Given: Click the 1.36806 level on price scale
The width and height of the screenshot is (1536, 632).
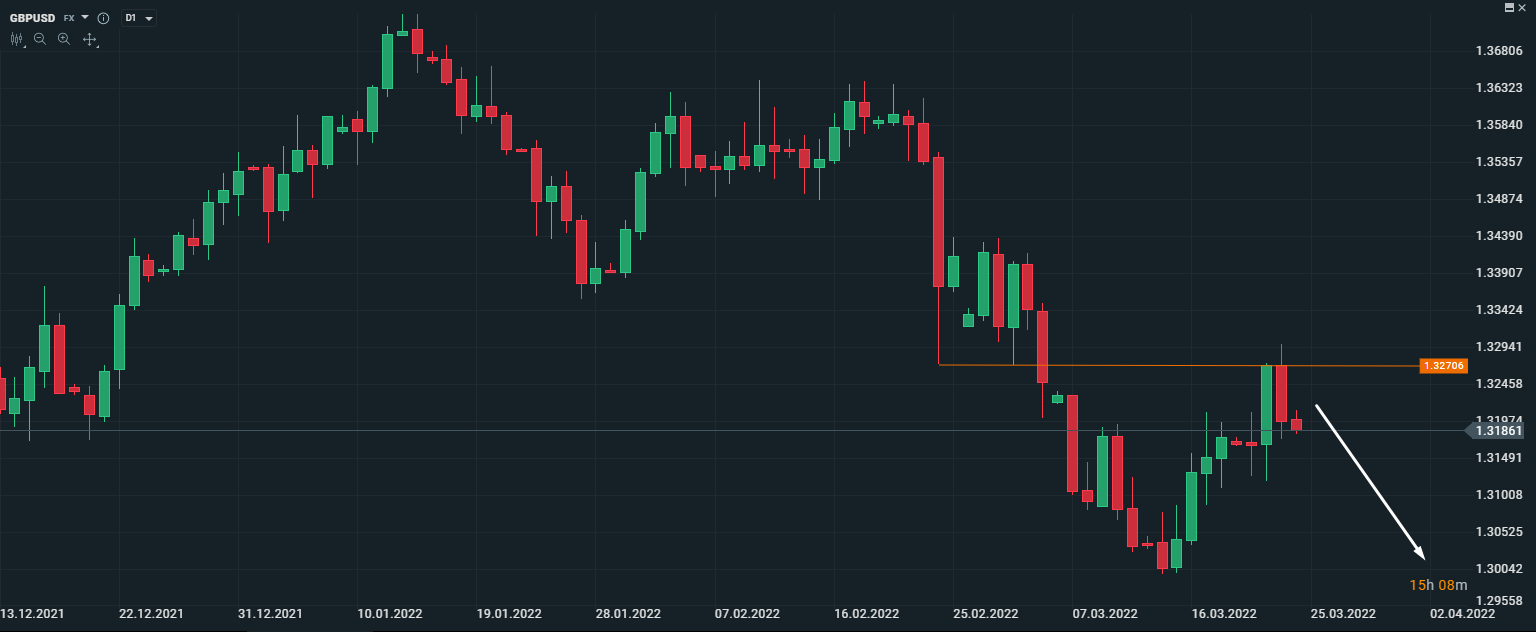Looking at the screenshot, I should coord(1499,51).
